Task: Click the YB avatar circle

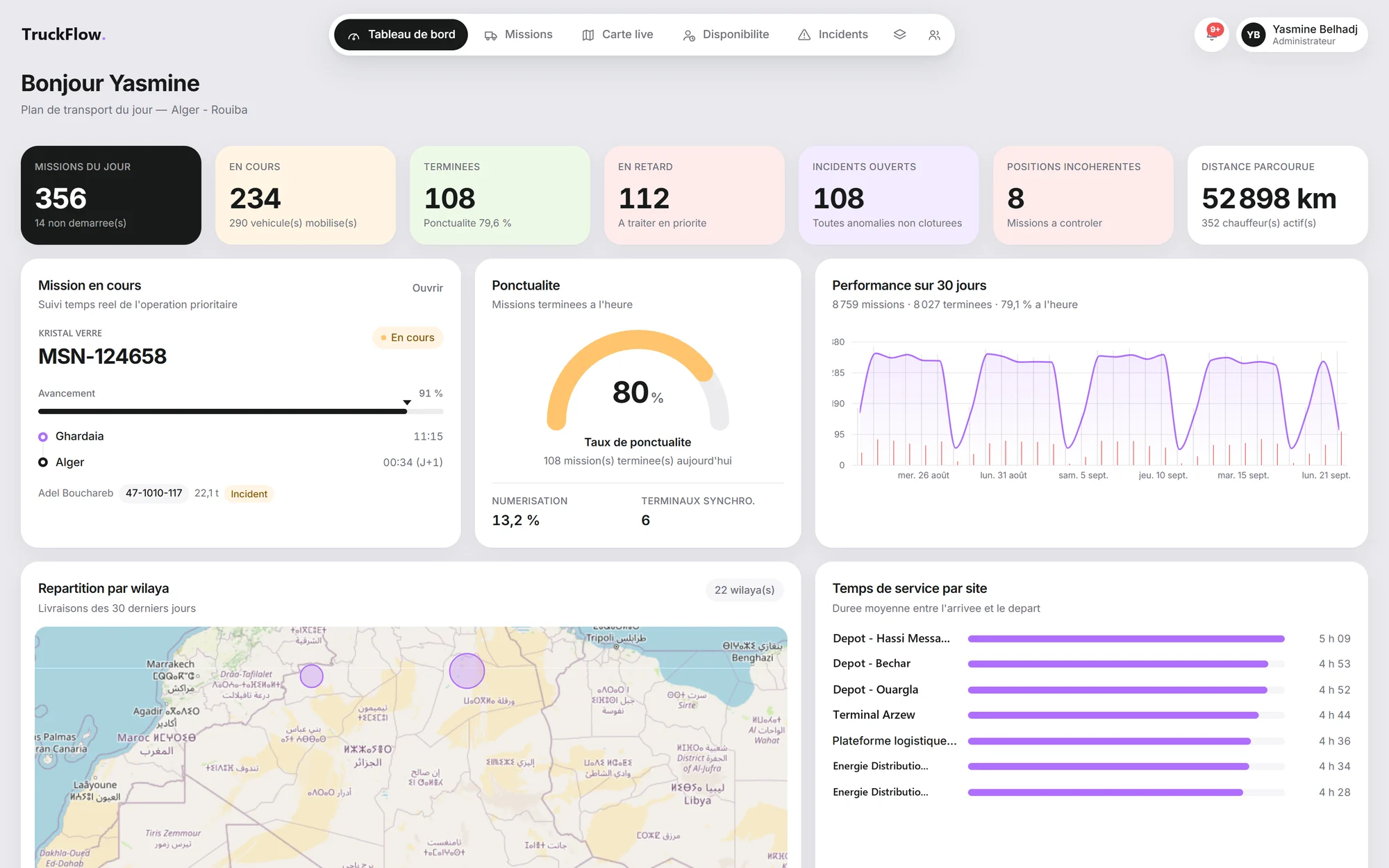Action: pos(1254,35)
